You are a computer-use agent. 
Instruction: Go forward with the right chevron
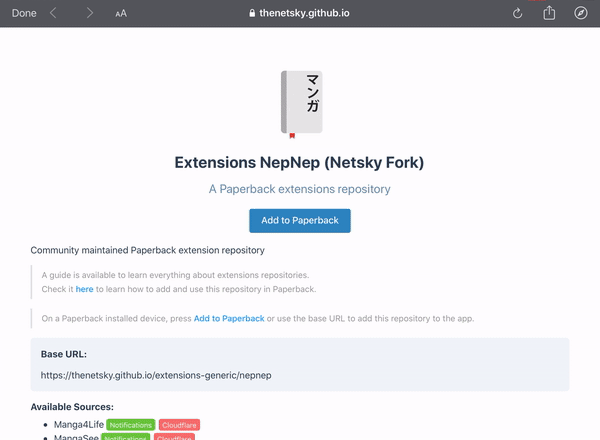click(x=90, y=13)
